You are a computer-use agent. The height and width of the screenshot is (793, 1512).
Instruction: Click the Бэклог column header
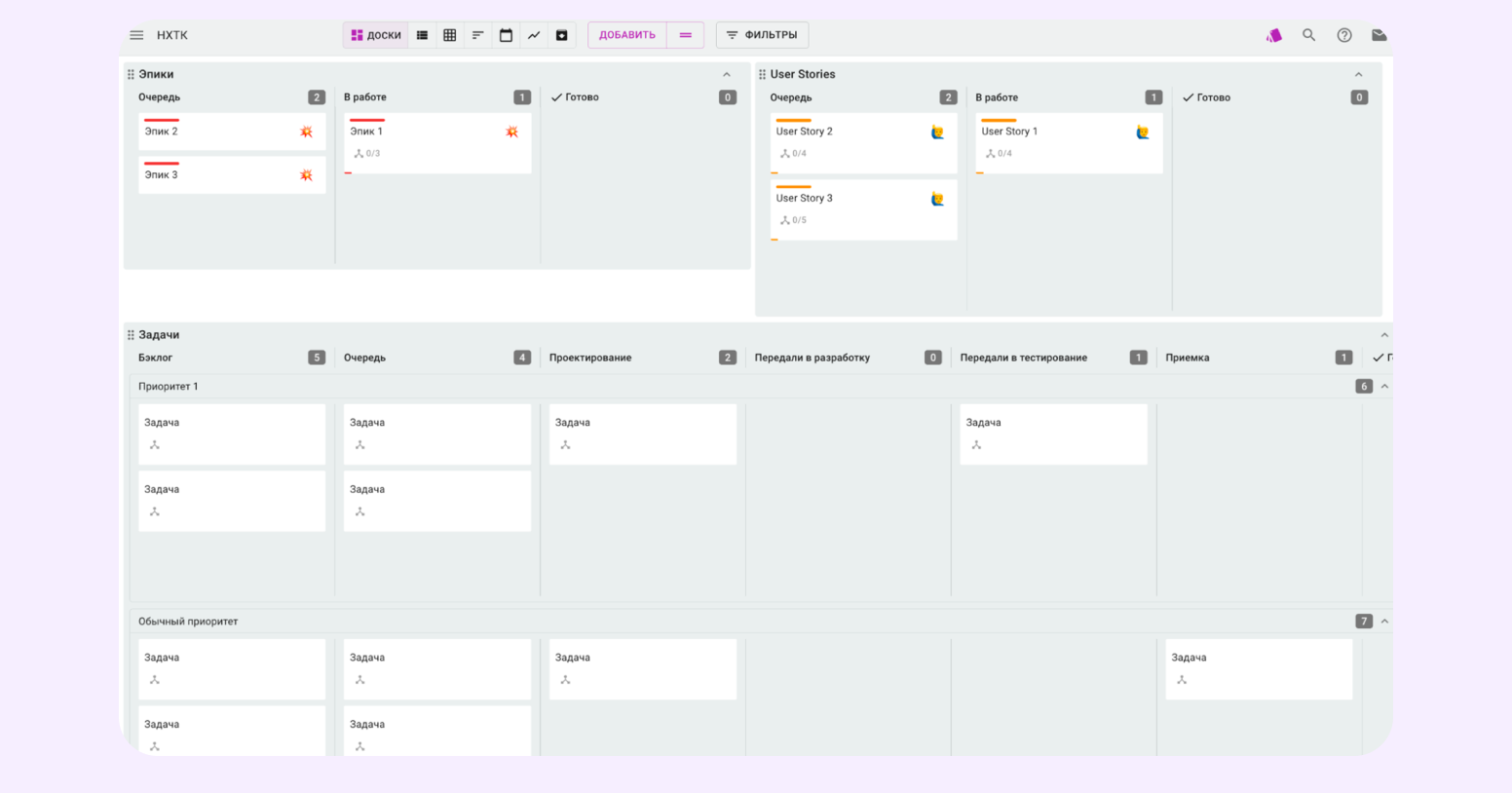(156, 358)
